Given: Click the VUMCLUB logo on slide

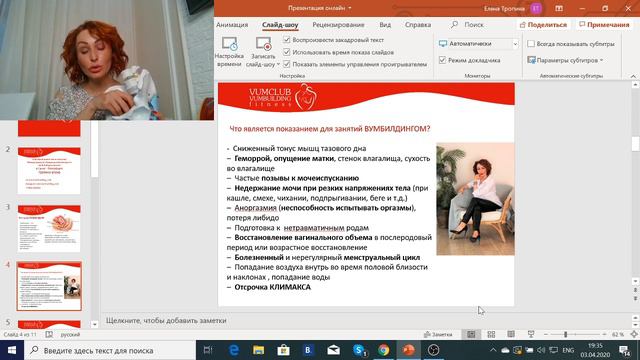Looking at the screenshot, I should coord(282,98).
